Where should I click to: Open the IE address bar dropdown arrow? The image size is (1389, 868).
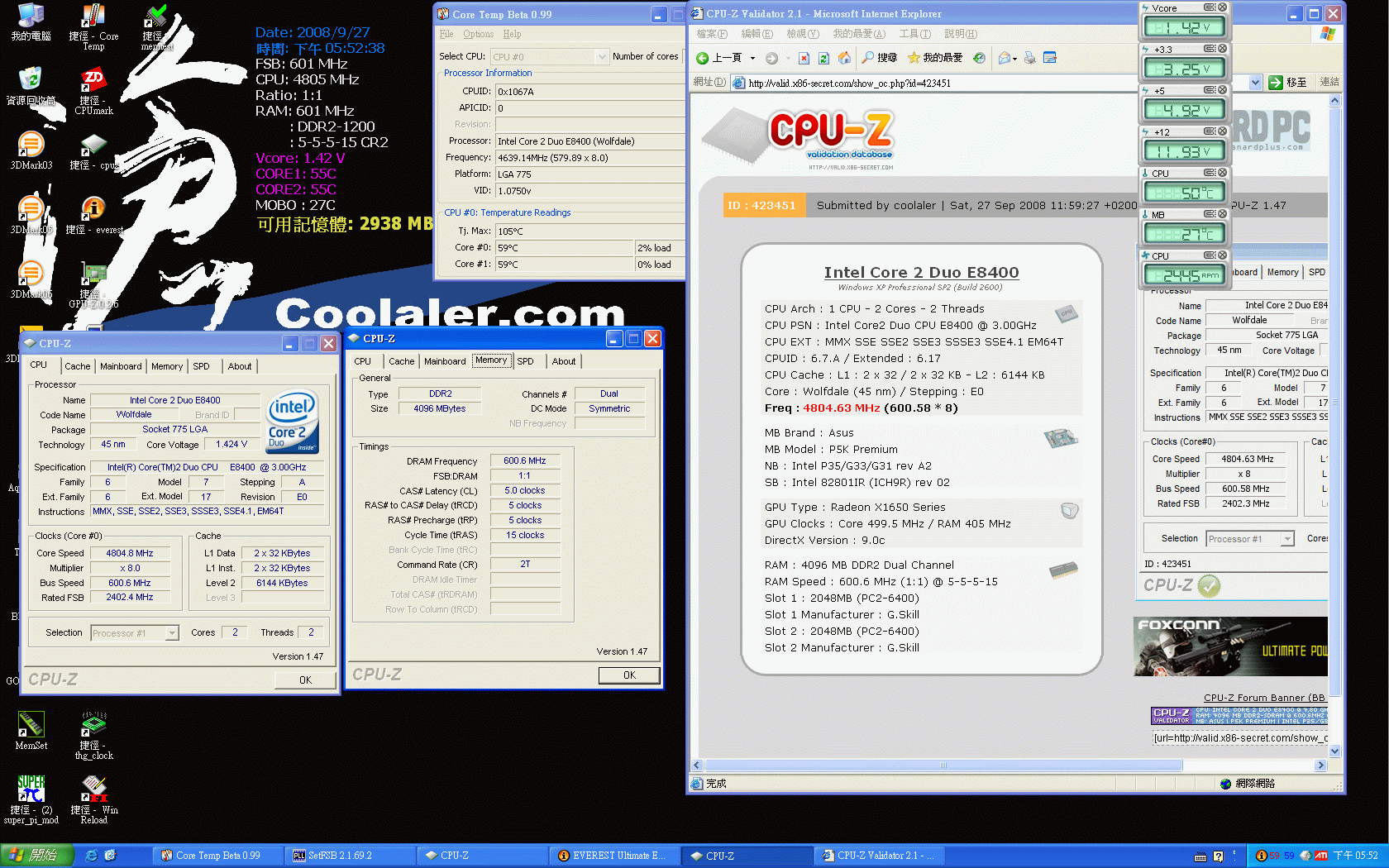[1256, 83]
